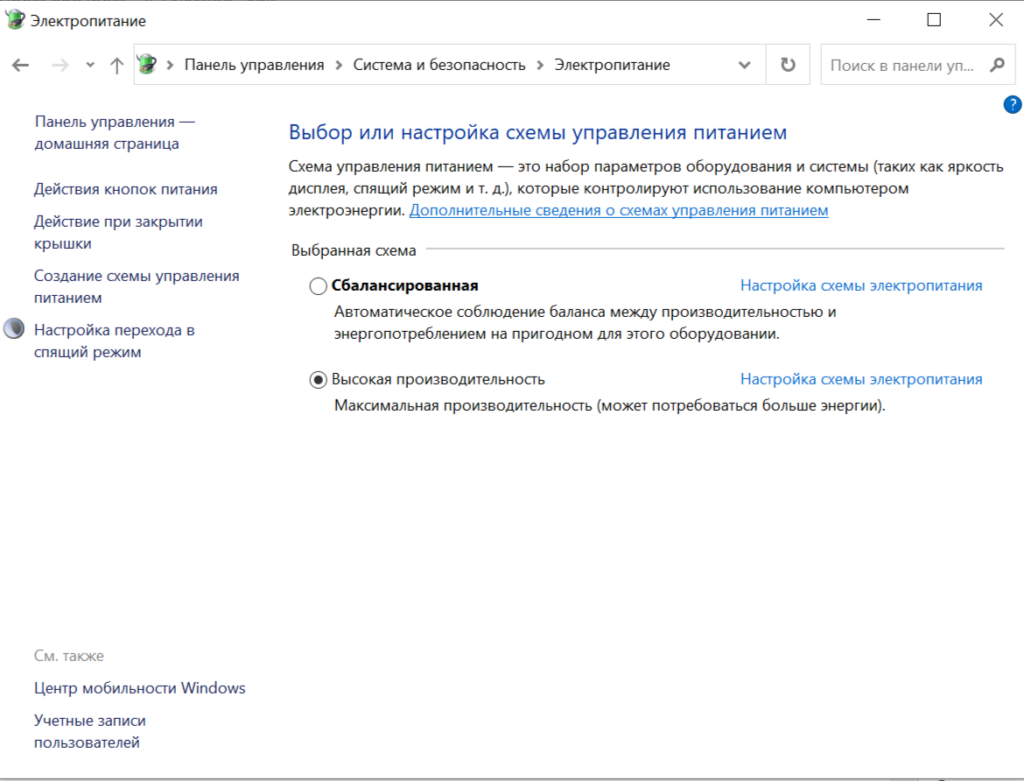Open recent locations dropdown arrow
The height and width of the screenshot is (781, 1024).
point(90,65)
